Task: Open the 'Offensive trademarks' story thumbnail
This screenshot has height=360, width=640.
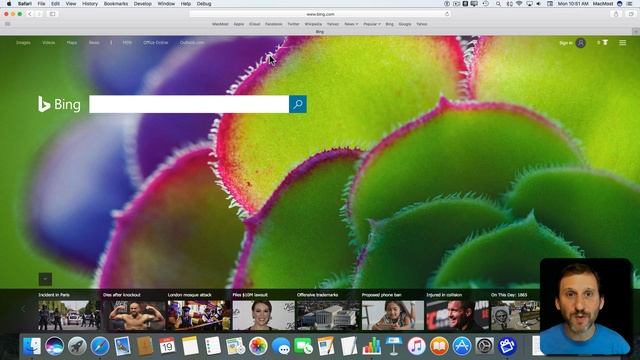Action: click(x=328, y=315)
